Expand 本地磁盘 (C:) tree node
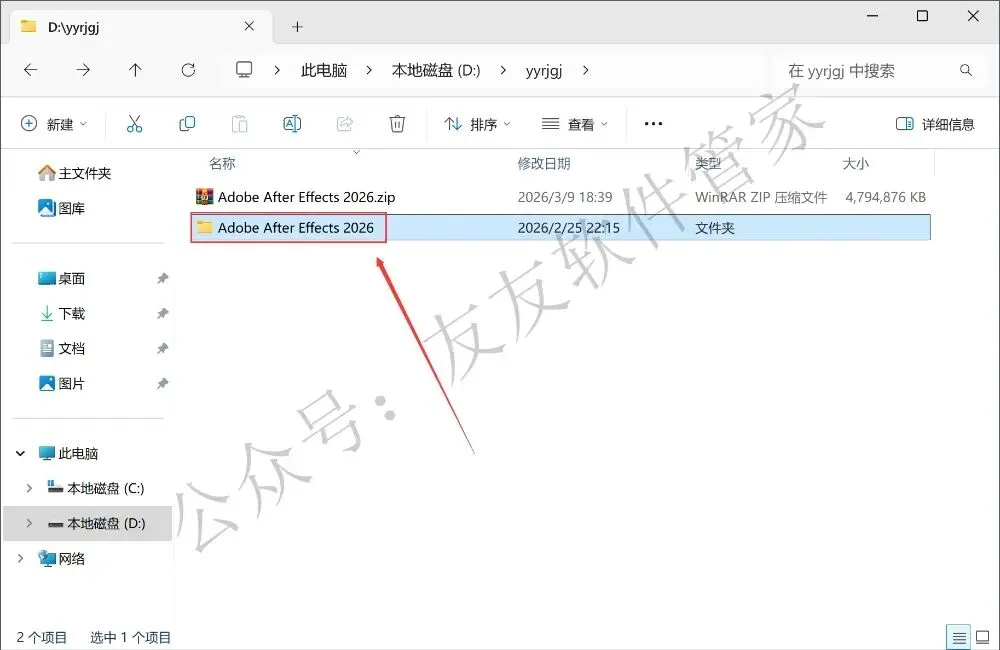 pyautogui.click(x=29, y=489)
